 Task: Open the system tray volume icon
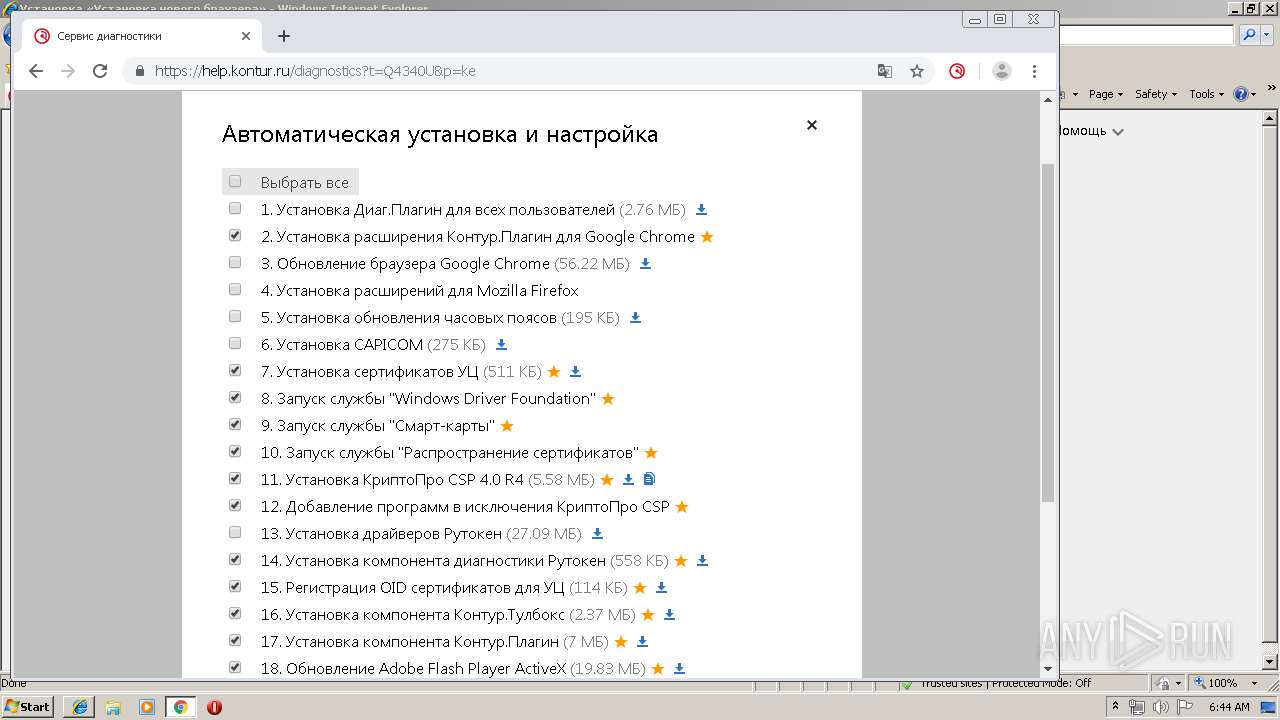[1160, 707]
